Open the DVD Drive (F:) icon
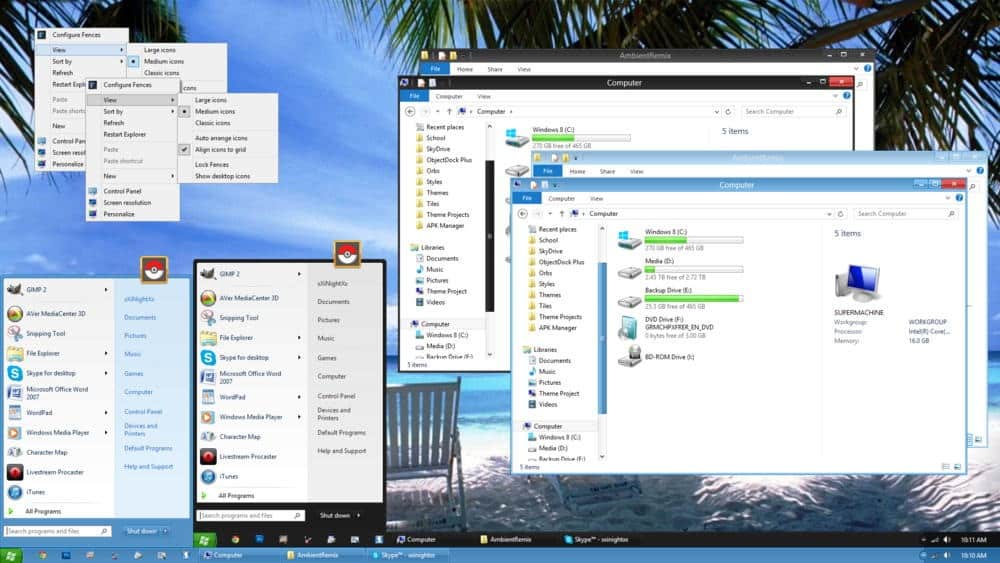This screenshot has height=563, width=1000. point(629,327)
